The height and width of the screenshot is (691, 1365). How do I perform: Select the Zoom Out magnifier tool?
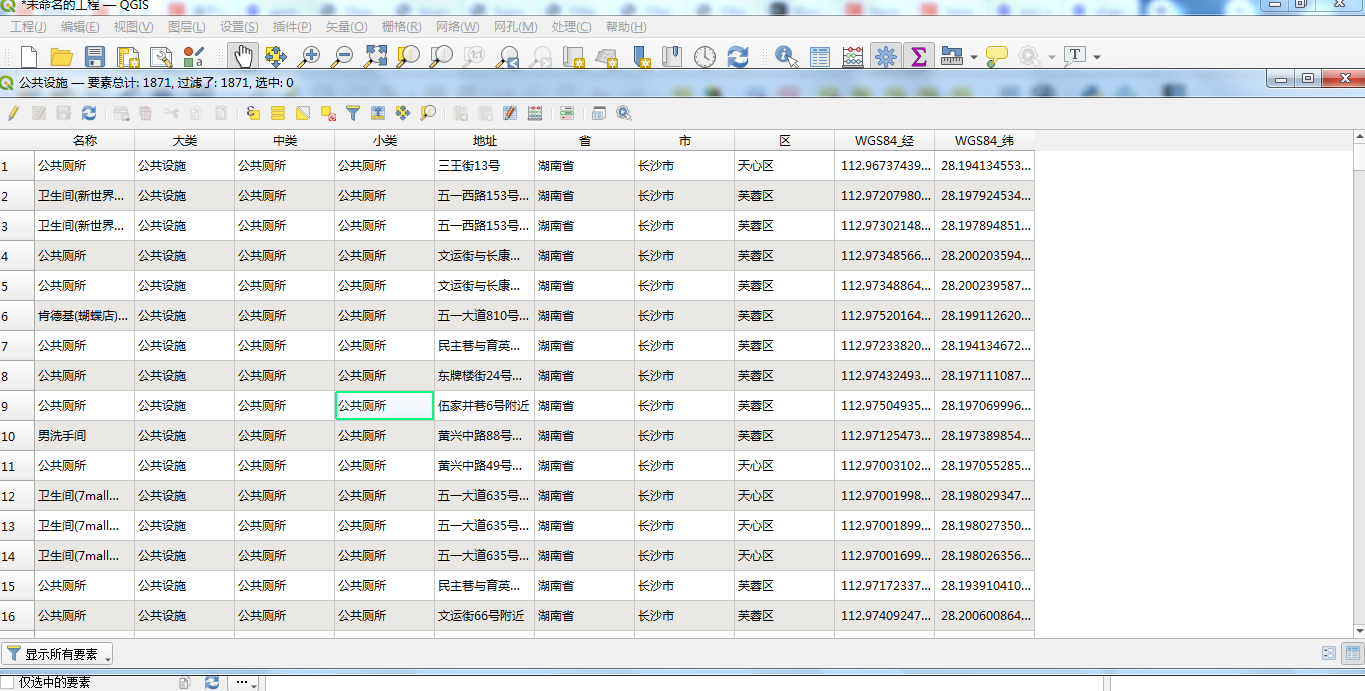point(342,57)
